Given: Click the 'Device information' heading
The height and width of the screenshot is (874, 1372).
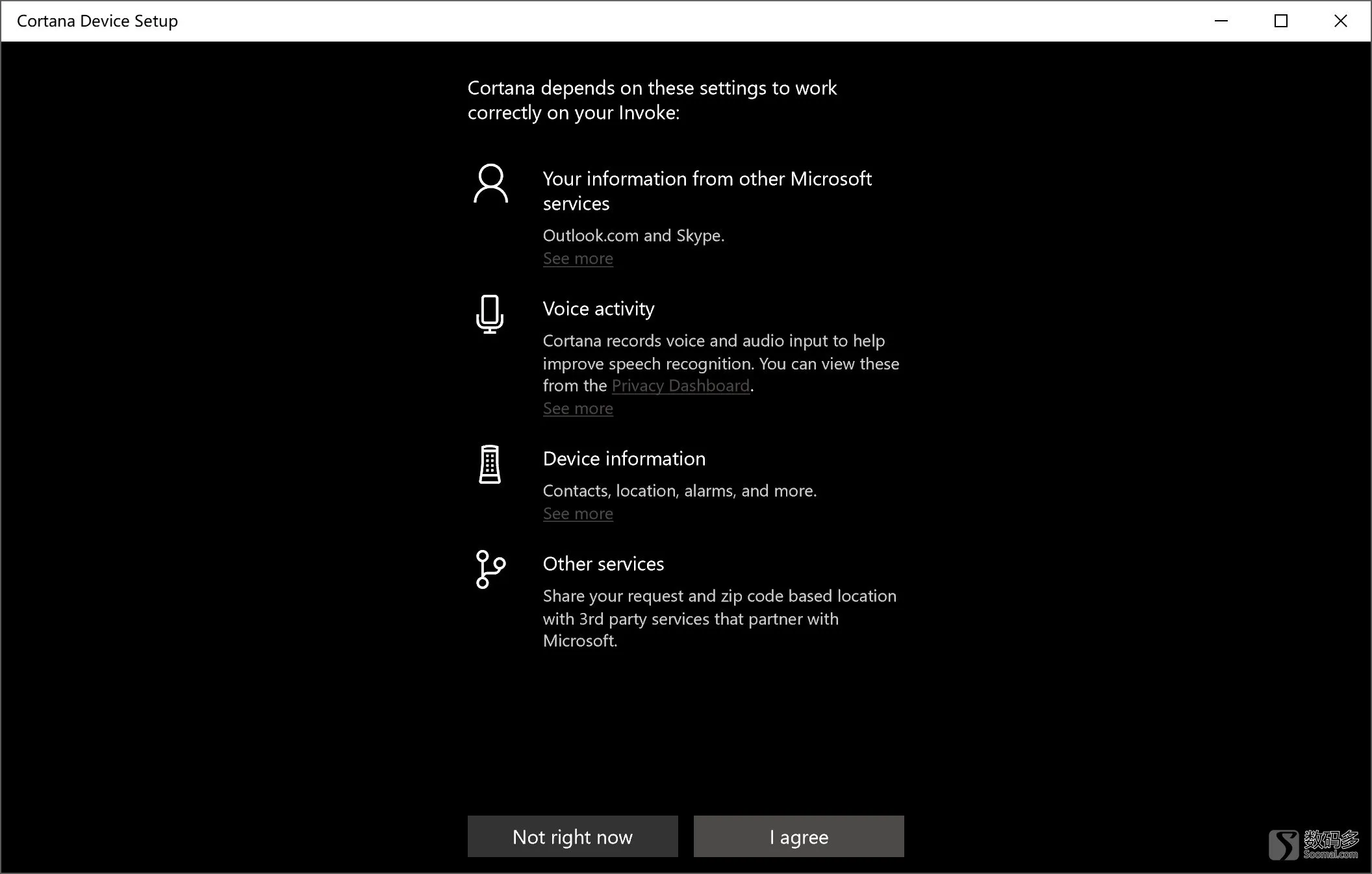Looking at the screenshot, I should tap(624, 458).
